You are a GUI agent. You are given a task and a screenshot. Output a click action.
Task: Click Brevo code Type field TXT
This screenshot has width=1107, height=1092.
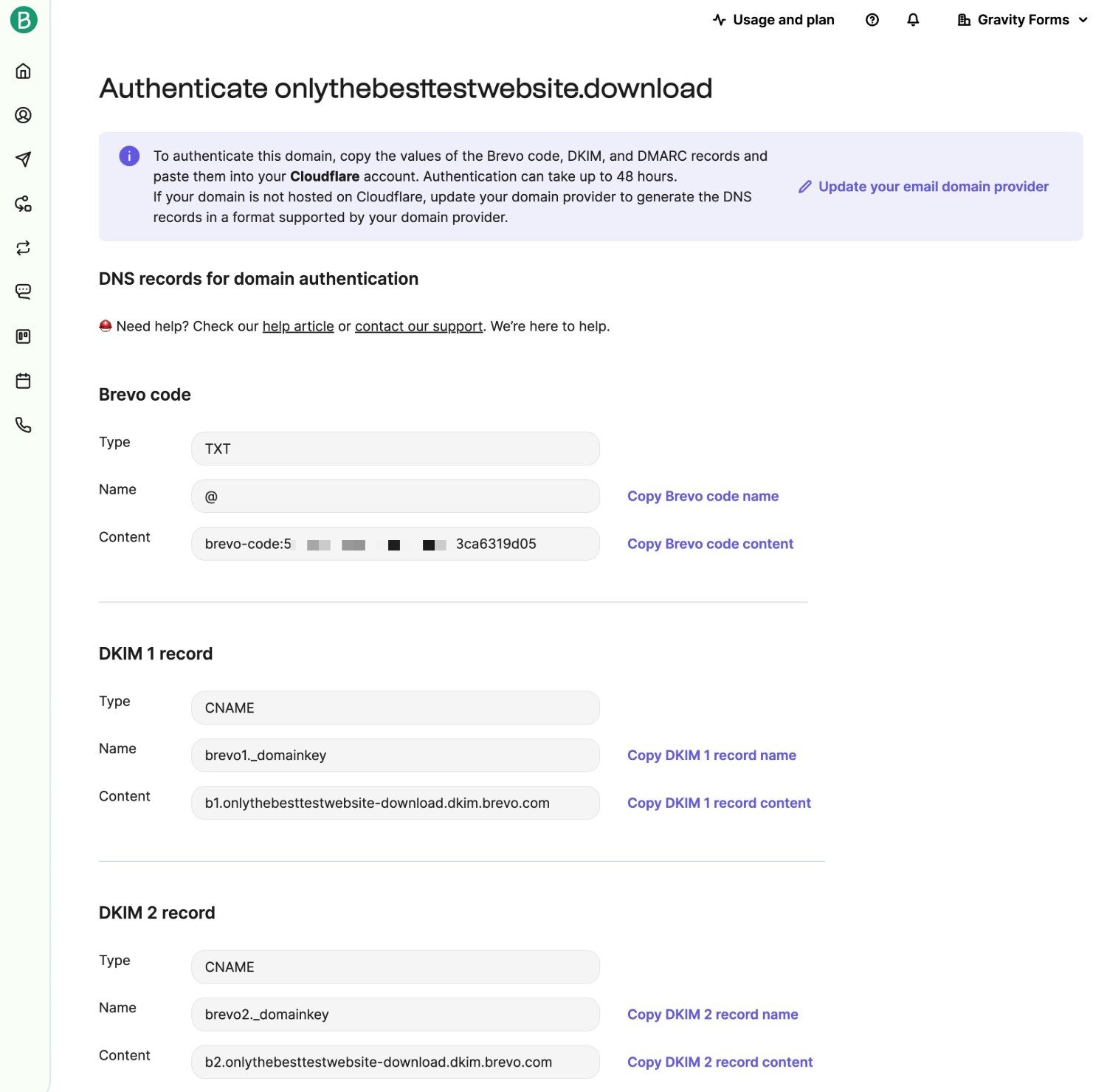click(x=396, y=449)
